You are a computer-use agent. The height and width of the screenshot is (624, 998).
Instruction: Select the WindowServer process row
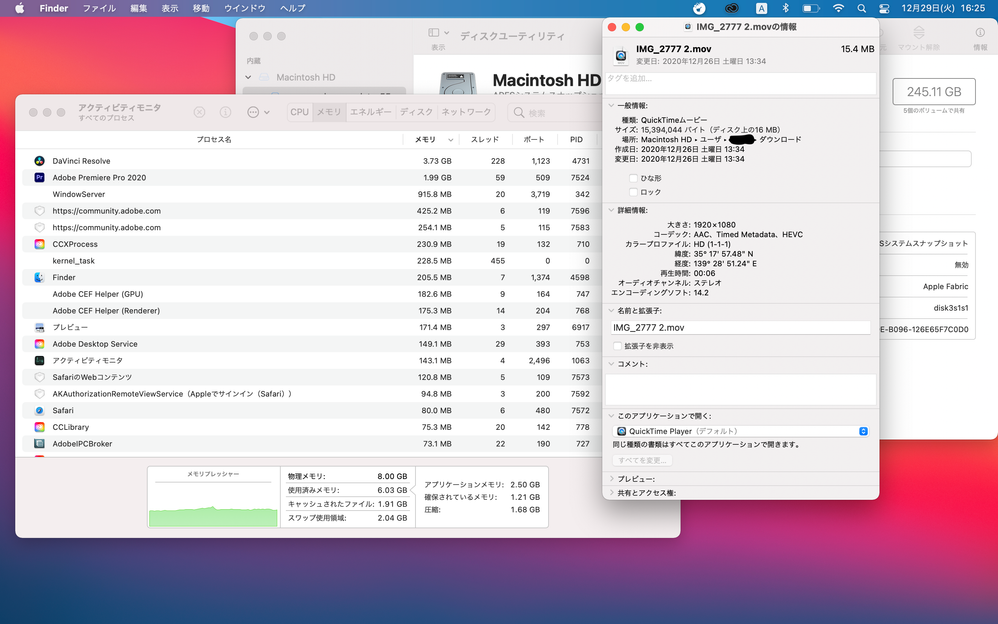coord(311,194)
